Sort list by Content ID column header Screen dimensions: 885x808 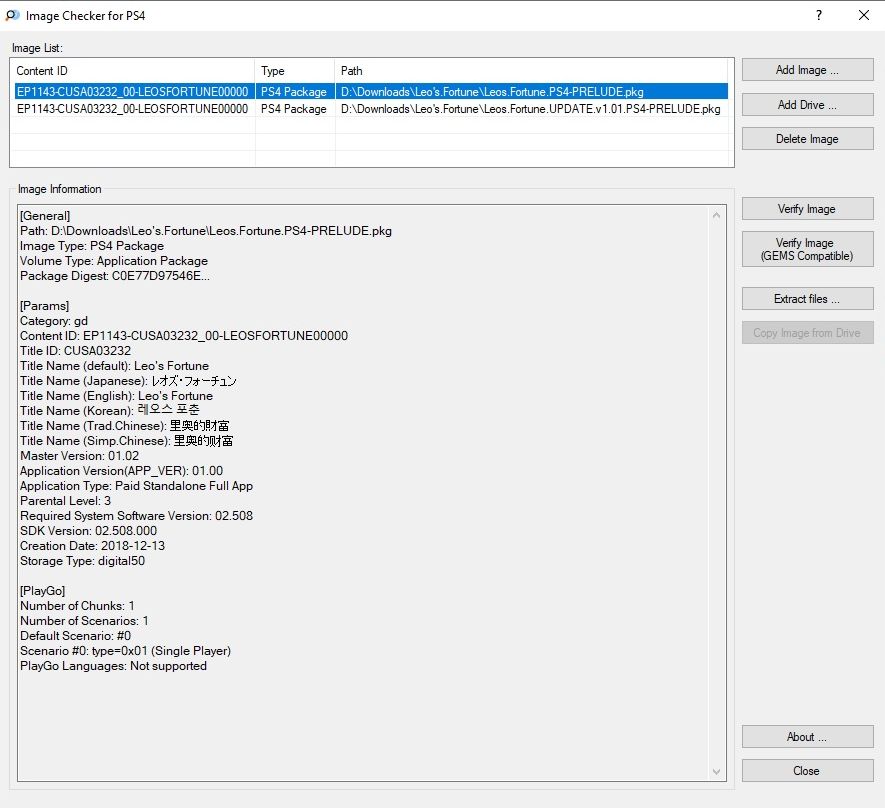coord(133,71)
